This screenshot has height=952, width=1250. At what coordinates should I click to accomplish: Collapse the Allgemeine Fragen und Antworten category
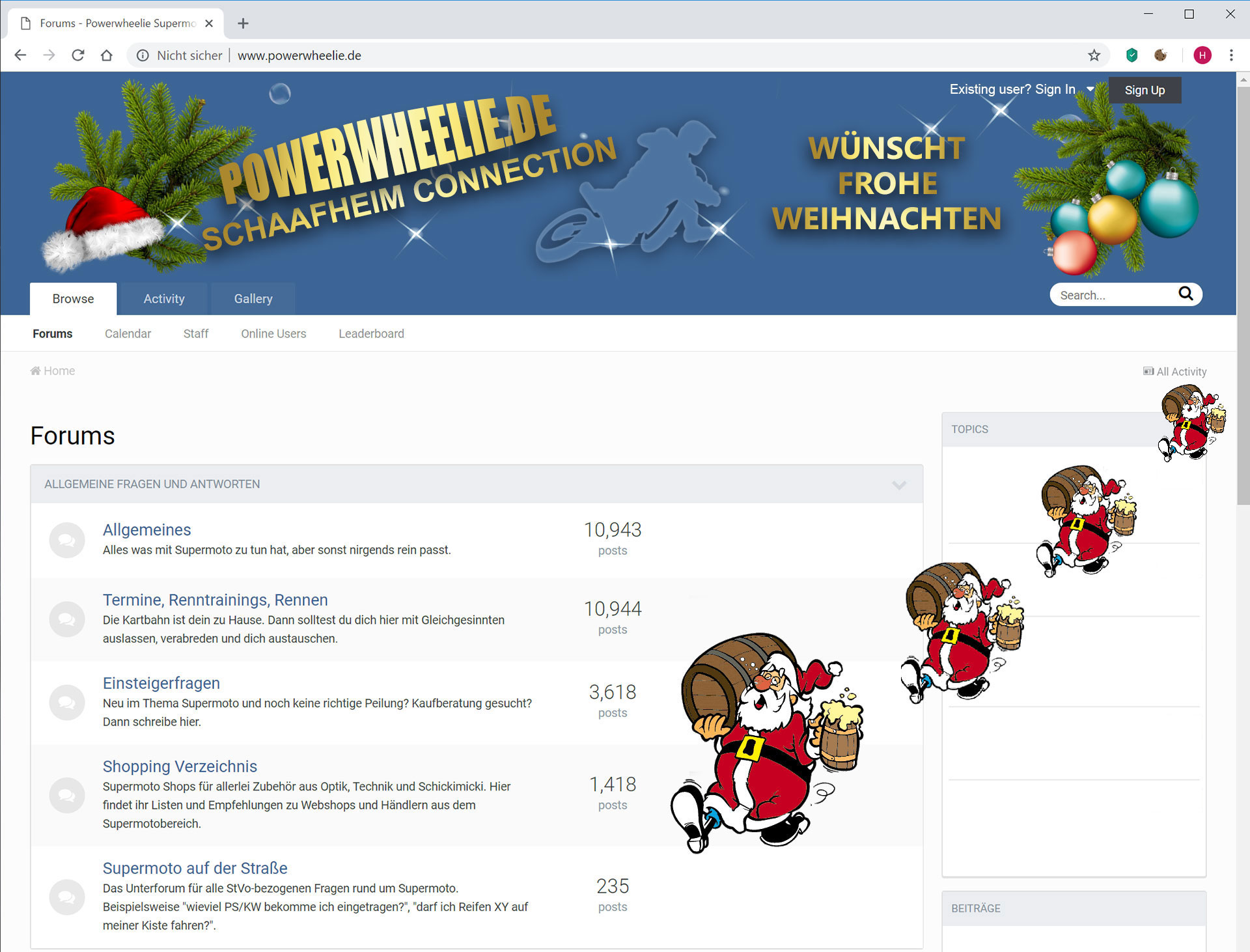pos(899,485)
